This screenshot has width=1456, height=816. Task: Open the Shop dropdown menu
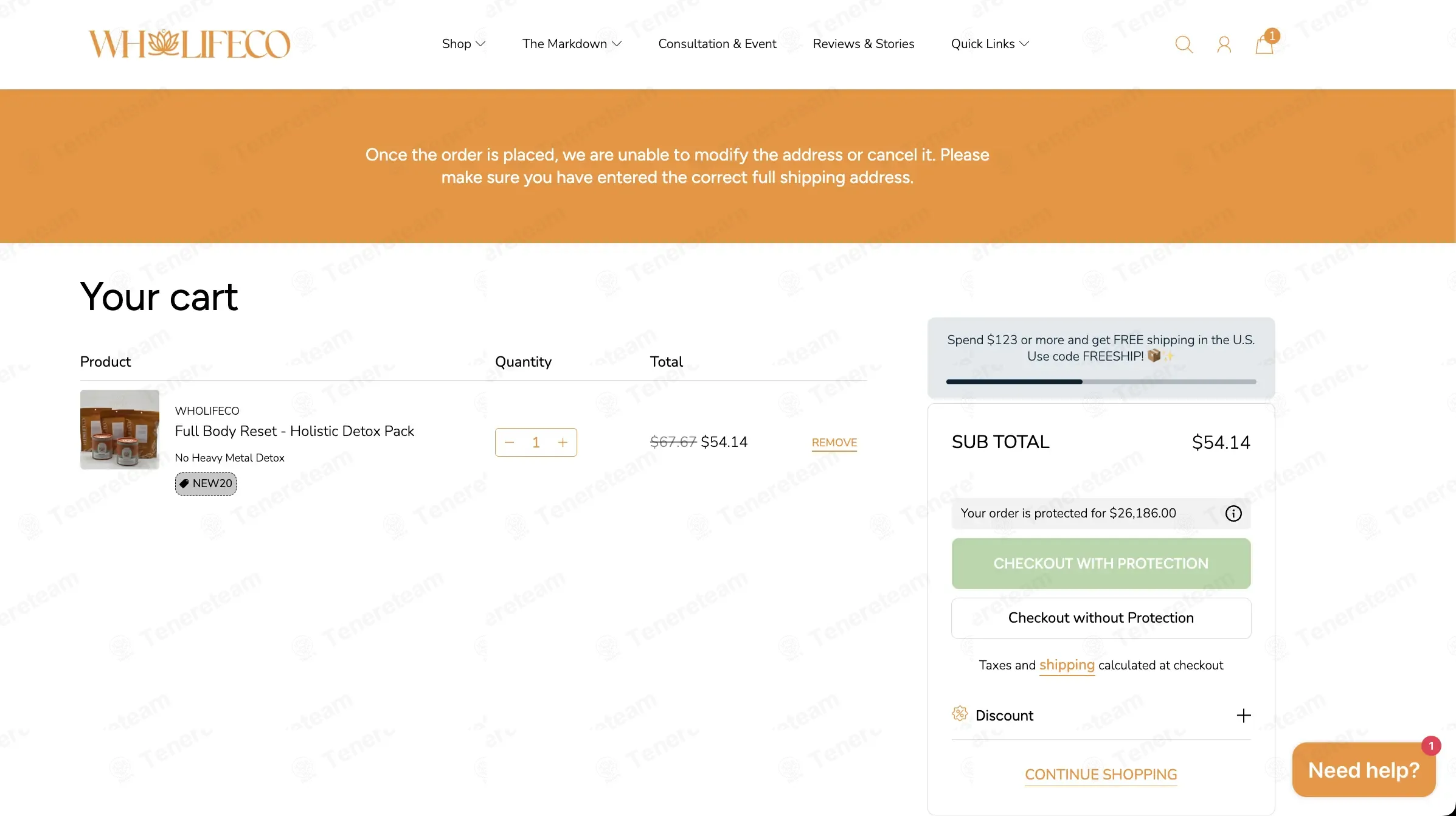coord(463,44)
